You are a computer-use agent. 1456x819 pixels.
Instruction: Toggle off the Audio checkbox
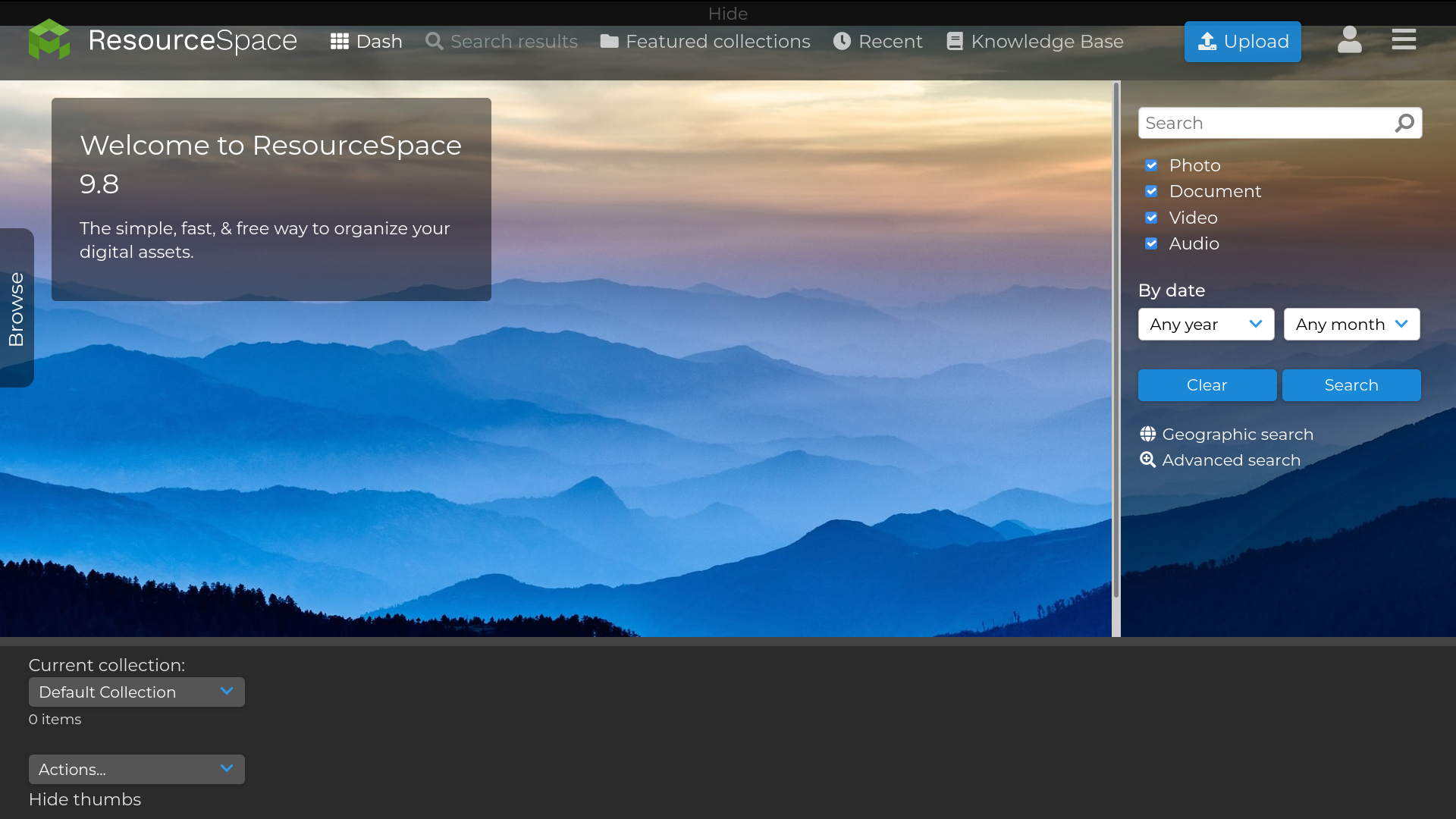point(1152,243)
